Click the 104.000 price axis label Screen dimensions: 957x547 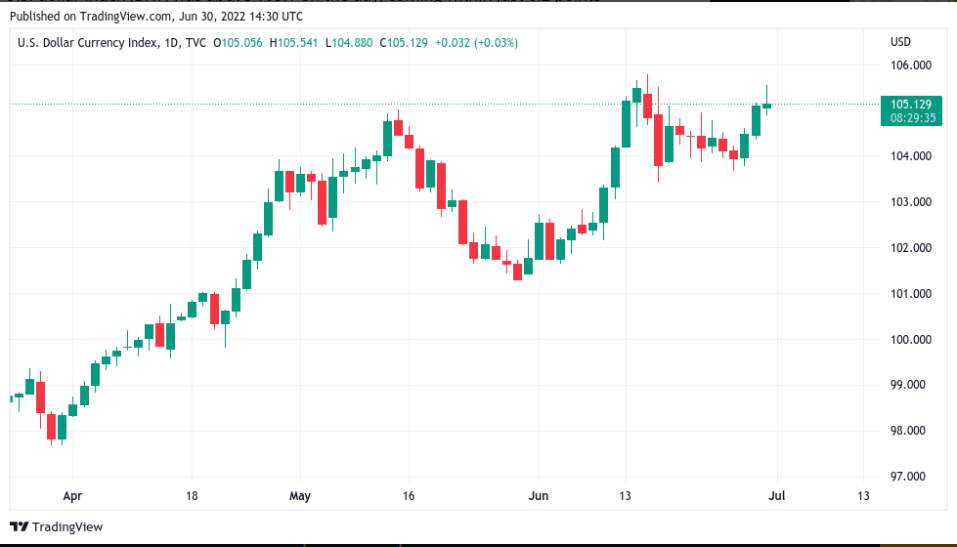(911, 156)
